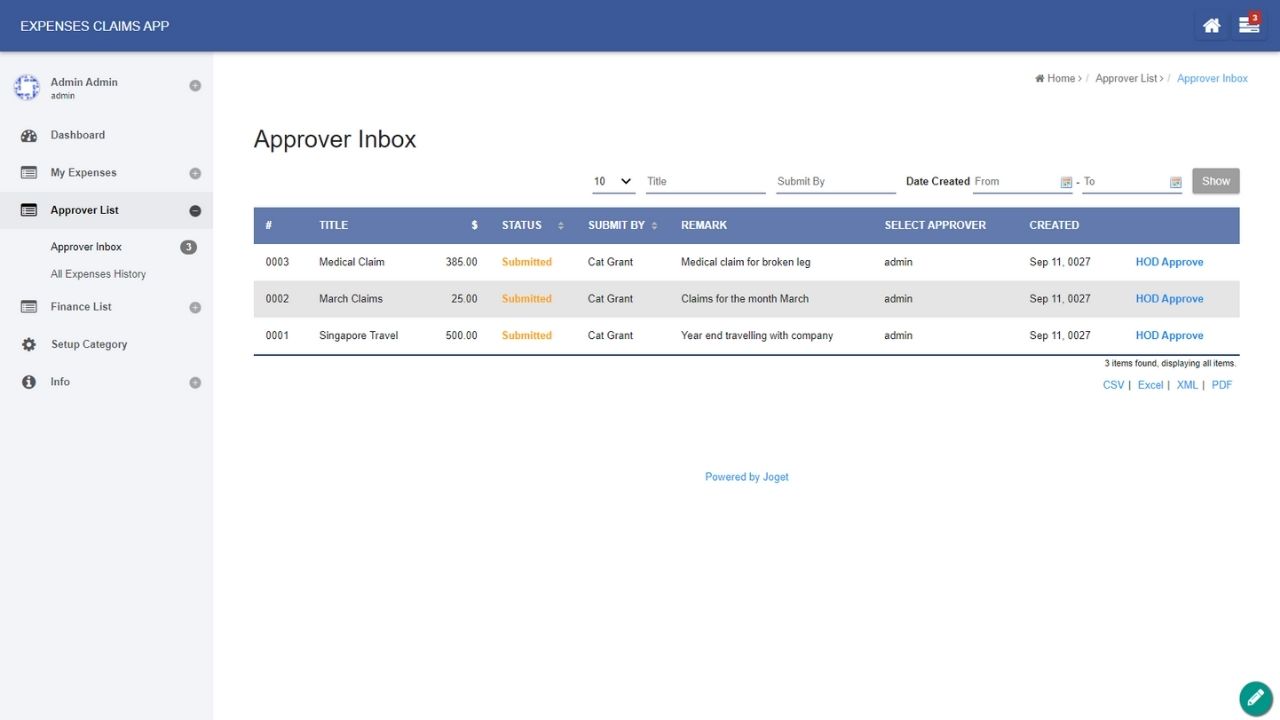Click the Home icon in the top bar
This screenshot has width=1280, height=720.
click(1211, 26)
